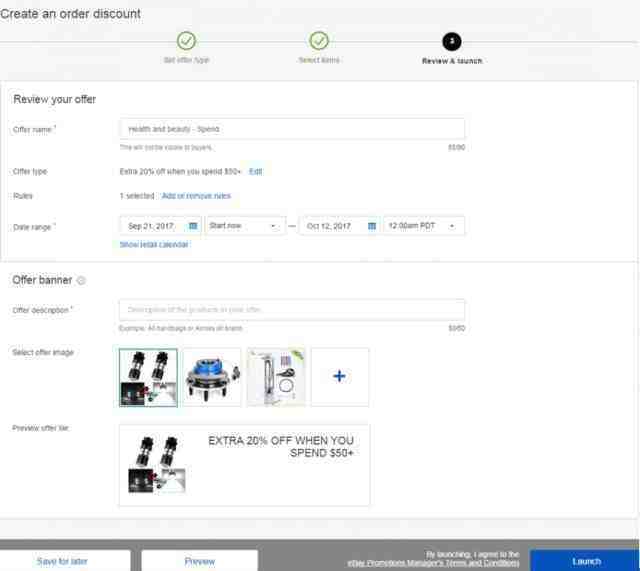Open Promotions Manager's Terms and Conditions link

click(x=433, y=563)
